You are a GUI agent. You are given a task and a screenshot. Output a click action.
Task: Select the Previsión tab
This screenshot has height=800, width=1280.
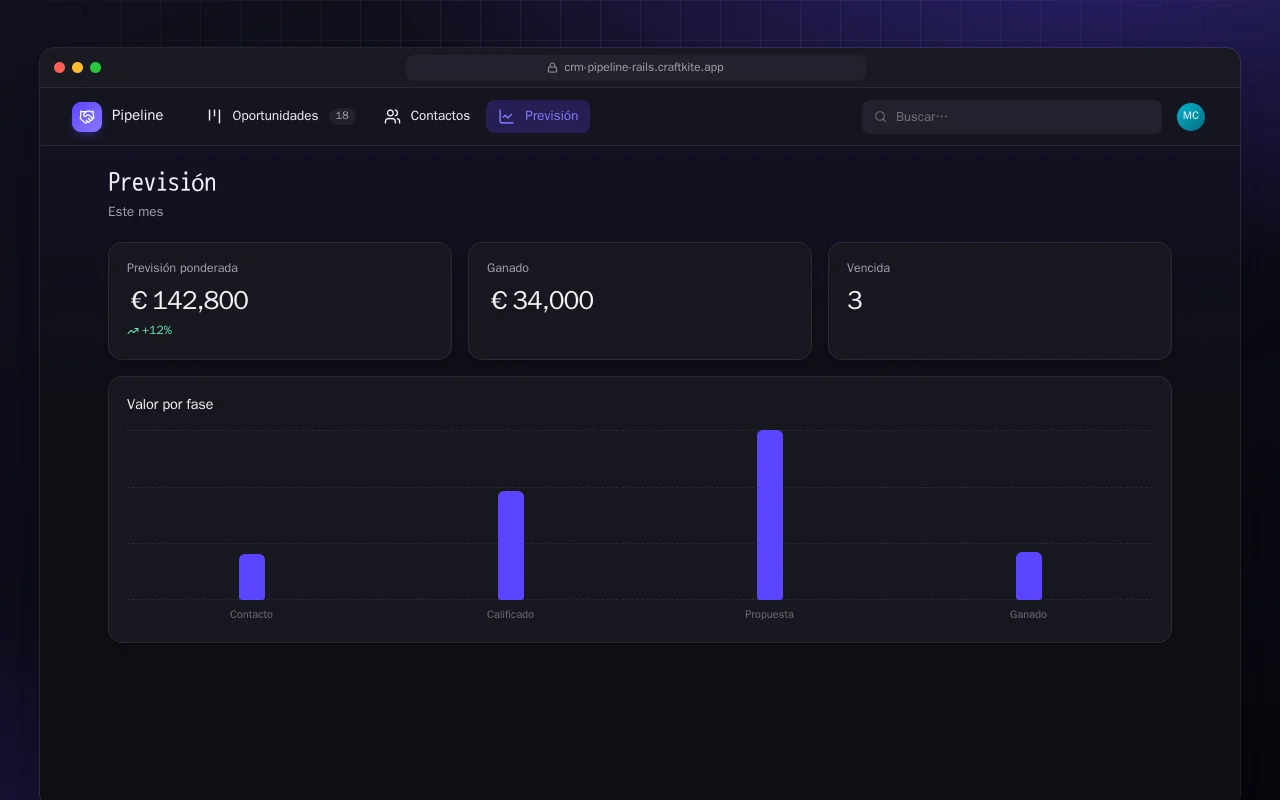[538, 116]
